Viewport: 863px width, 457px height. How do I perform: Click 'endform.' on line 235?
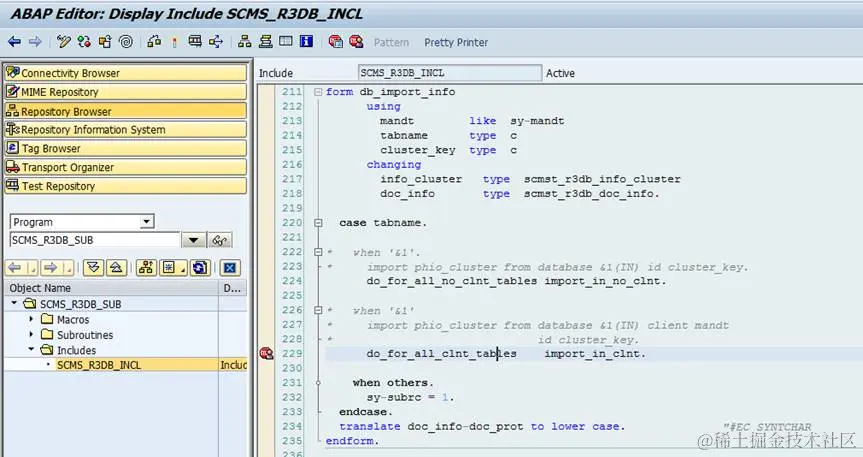click(352, 441)
